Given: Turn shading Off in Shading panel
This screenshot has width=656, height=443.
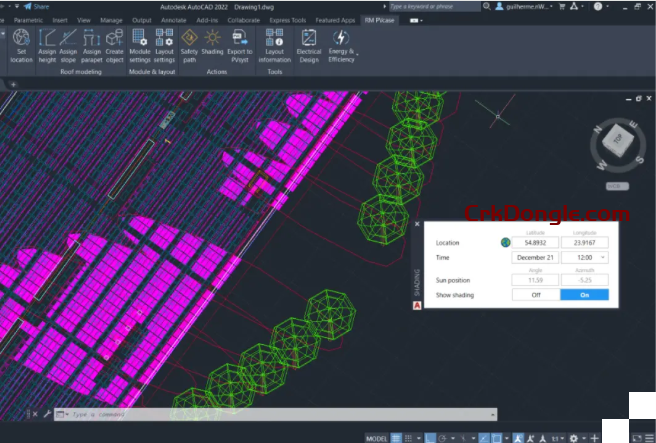Looking at the screenshot, I should tap(535, 295).
